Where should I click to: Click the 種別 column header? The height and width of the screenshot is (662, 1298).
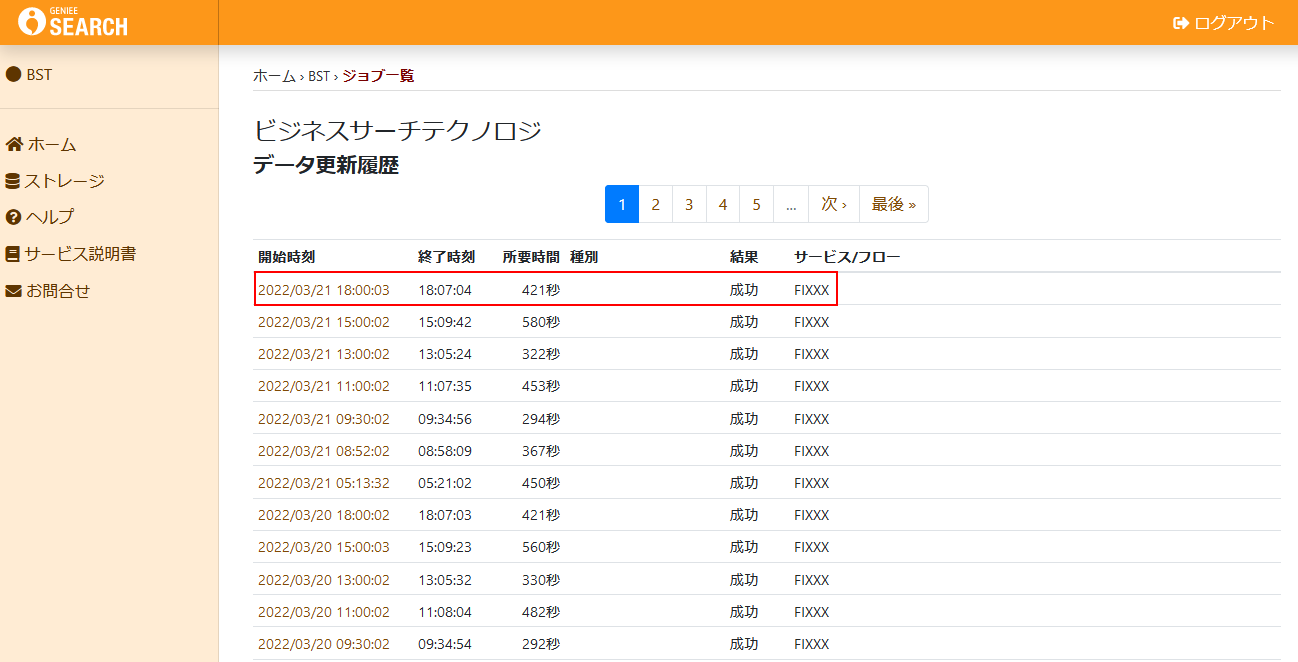pos(584,257)
